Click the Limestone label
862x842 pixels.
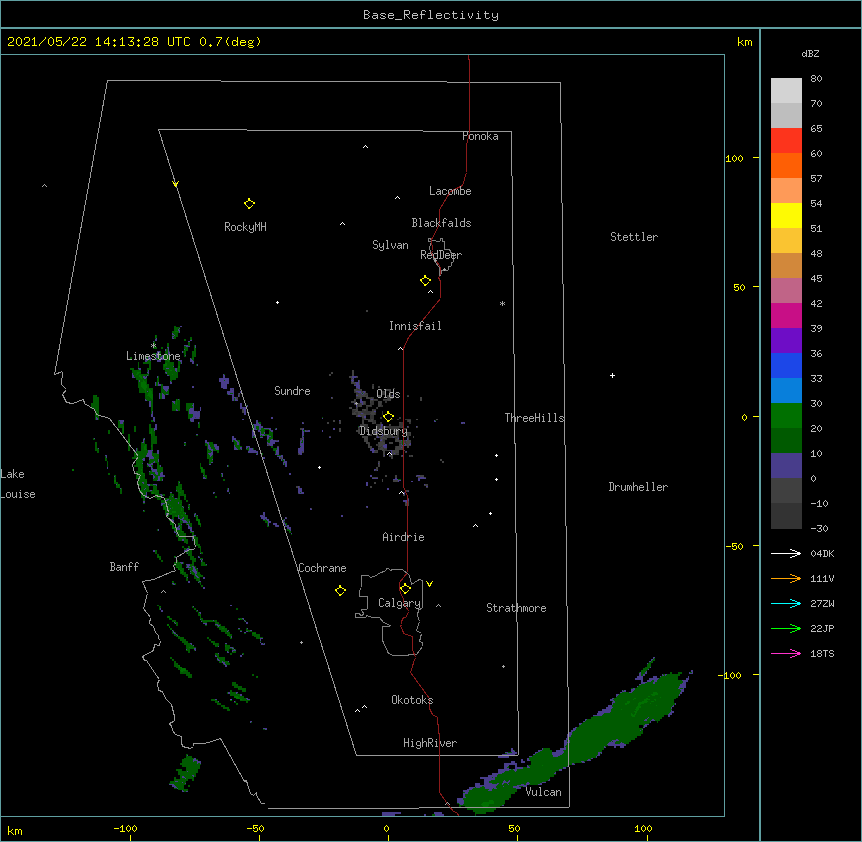coord(153,356)
